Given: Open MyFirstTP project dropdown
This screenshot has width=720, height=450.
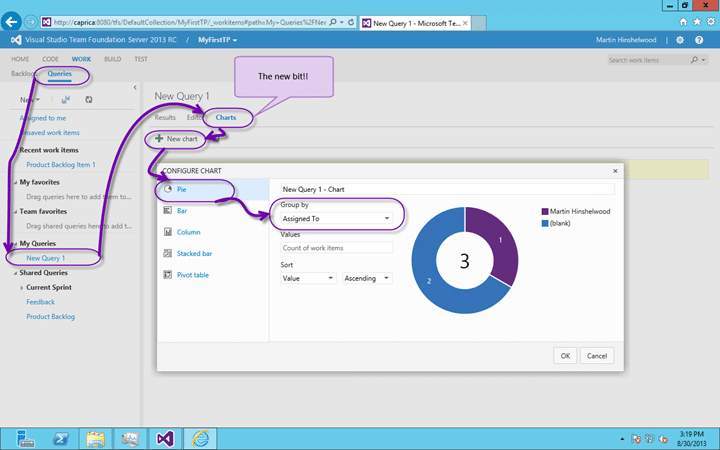Looking at the screenshot, I should click(x=218, y=40).
